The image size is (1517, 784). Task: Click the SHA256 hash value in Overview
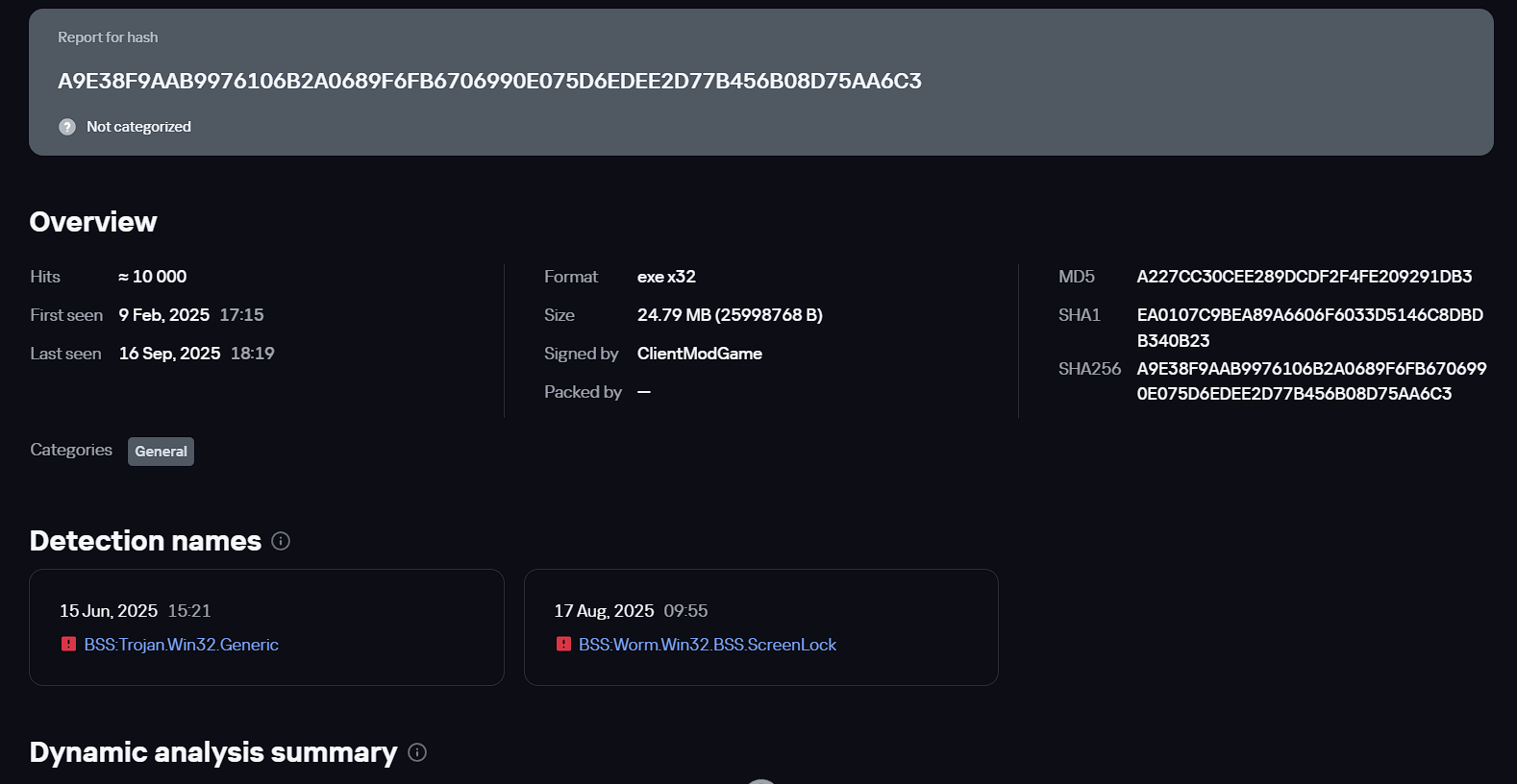point(1310,381)
